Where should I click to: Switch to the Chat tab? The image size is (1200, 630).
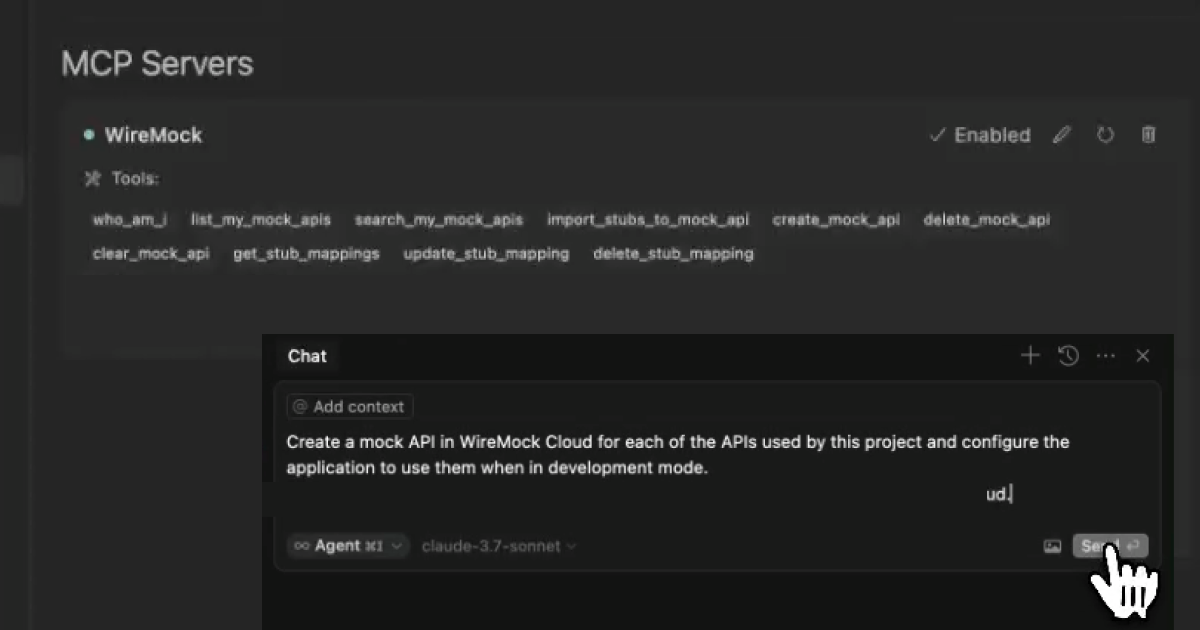[x=307, y=356]
